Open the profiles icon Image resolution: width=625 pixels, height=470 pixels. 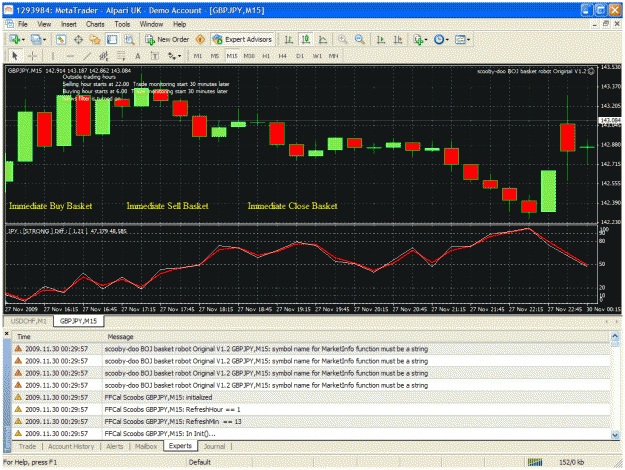click(36, 39)
